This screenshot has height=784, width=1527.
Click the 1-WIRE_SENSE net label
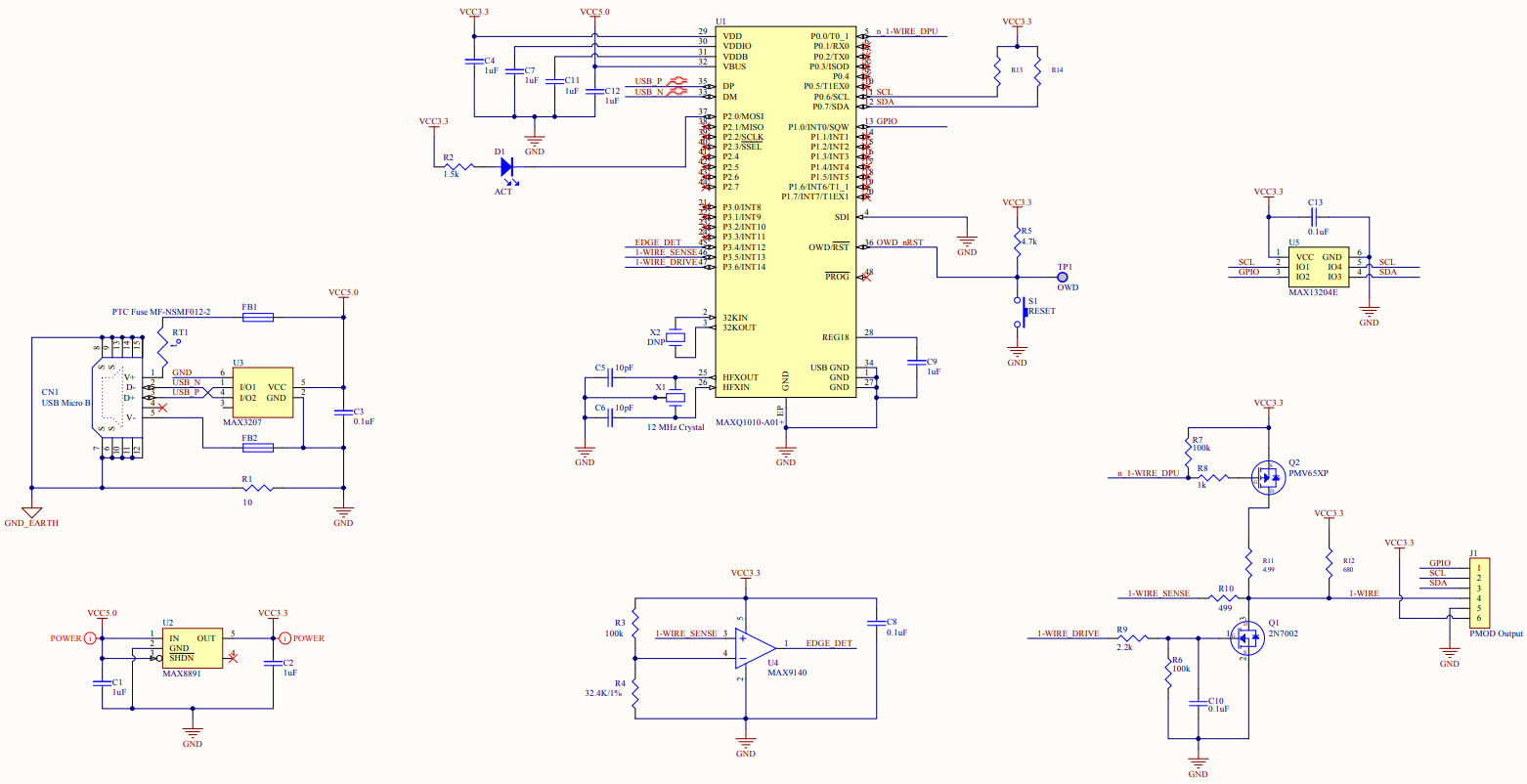click(1160, 593)
